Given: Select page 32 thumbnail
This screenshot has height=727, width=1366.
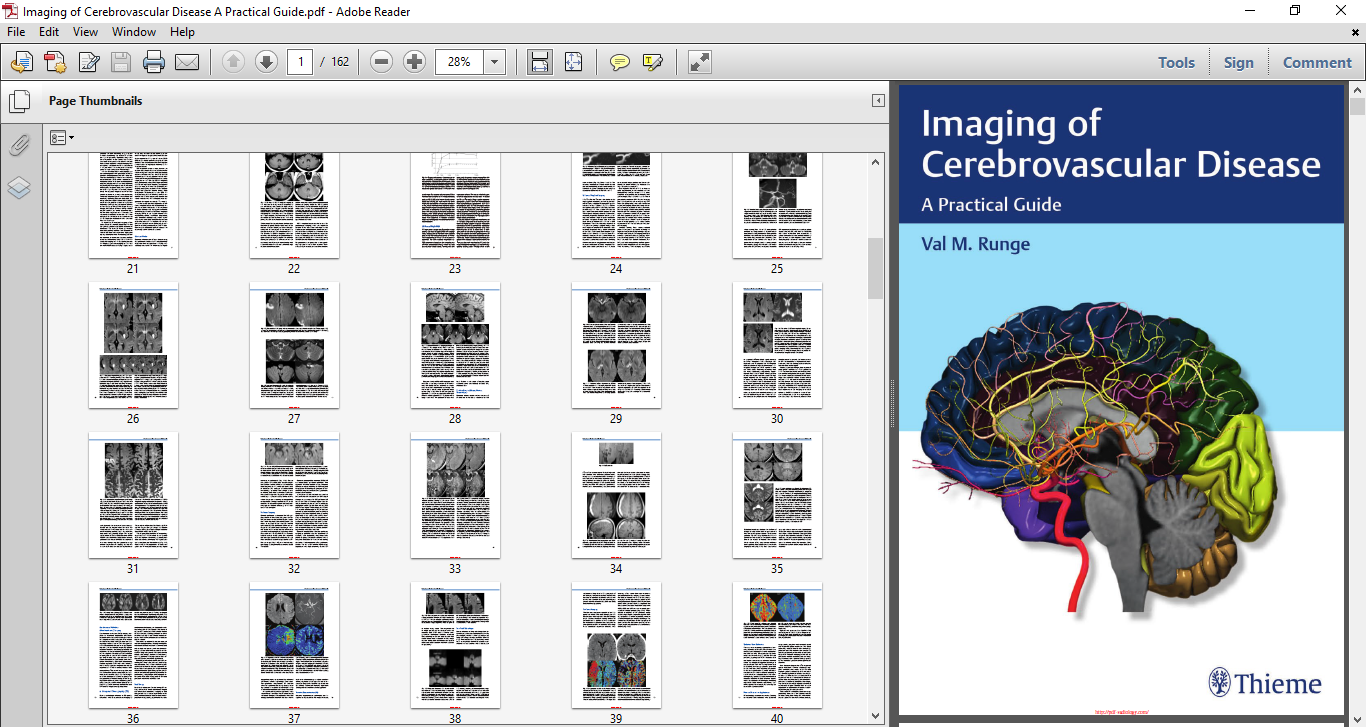Looking at the screenshot, I should point(294,495).
